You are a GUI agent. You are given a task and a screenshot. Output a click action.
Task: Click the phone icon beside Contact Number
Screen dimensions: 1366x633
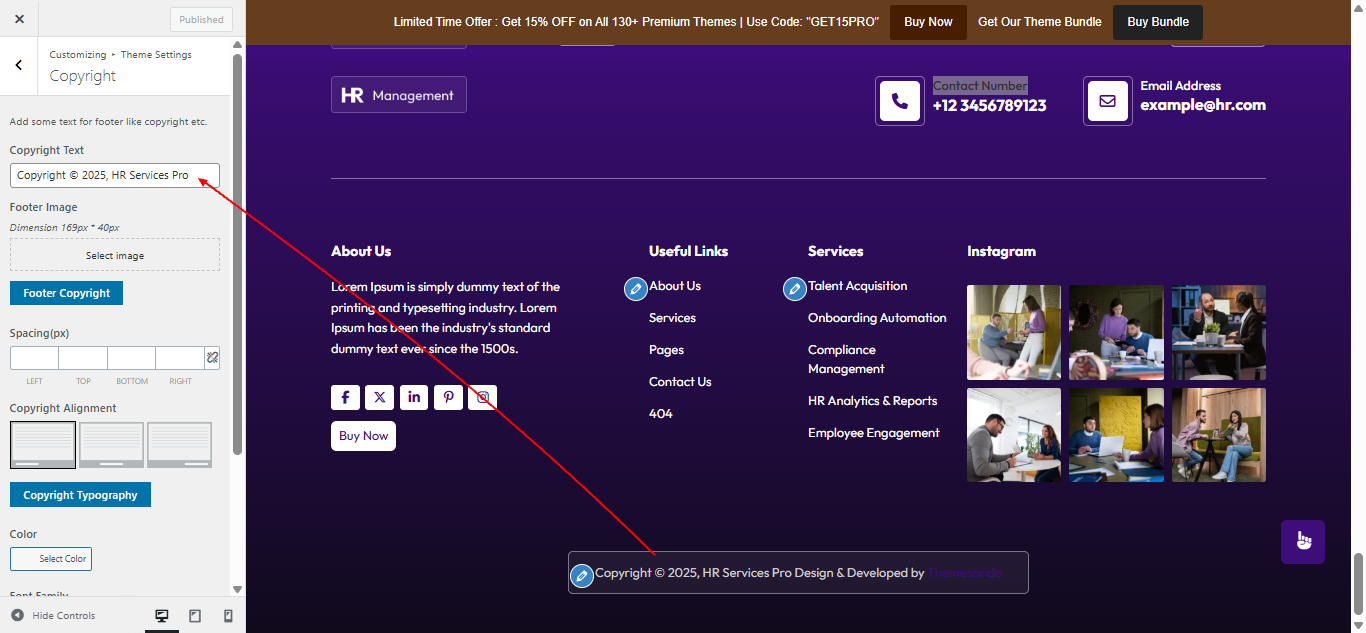point(899,100)
